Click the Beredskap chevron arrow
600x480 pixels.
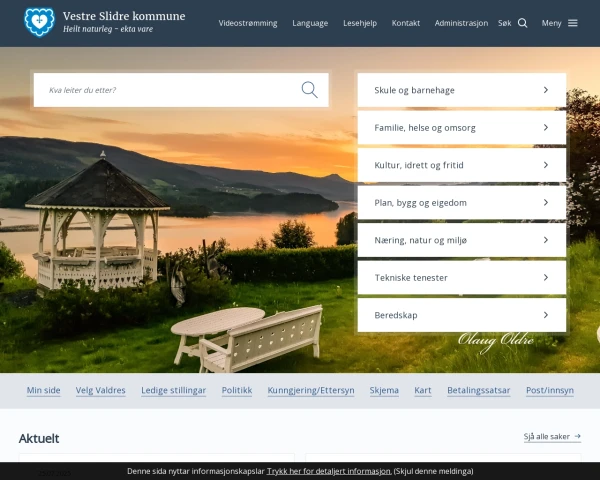pyautogui.click(x=546, y=315)
